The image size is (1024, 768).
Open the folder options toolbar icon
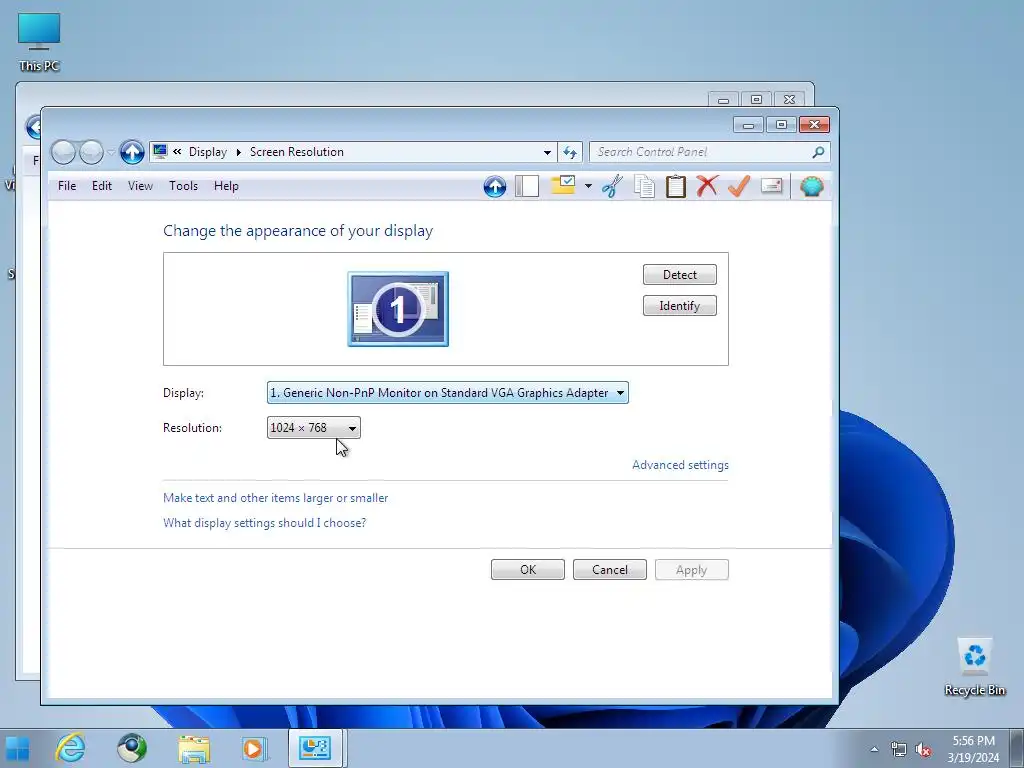click(x=563, y=186)
